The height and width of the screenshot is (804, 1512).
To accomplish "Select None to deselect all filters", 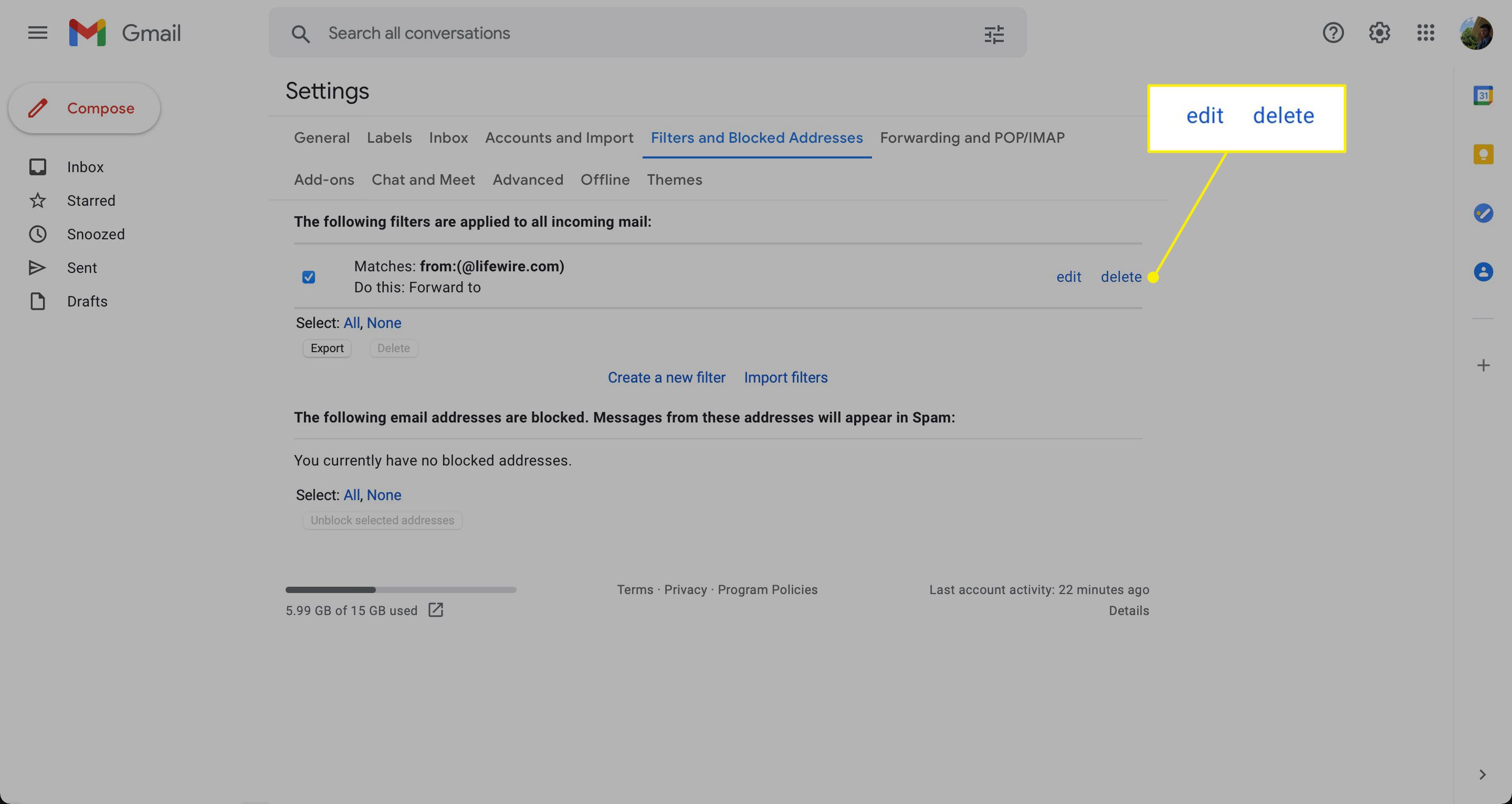I will (x=383, y=323).
